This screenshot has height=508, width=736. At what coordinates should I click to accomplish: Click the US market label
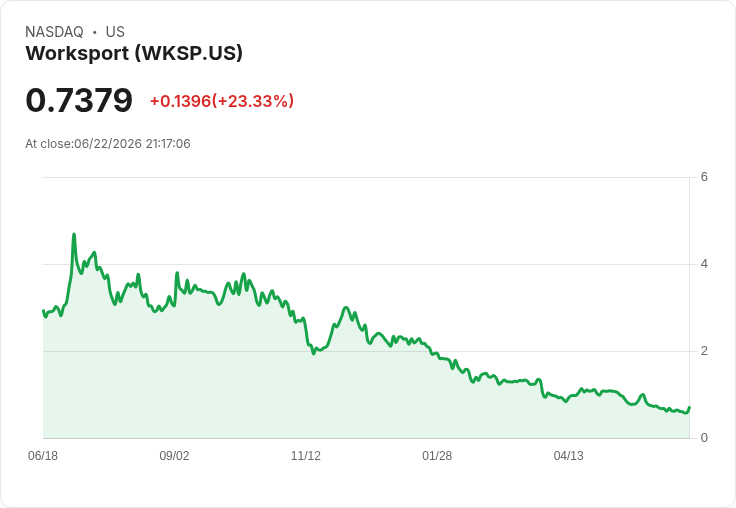pyautogui.click(x=115, y=32)
